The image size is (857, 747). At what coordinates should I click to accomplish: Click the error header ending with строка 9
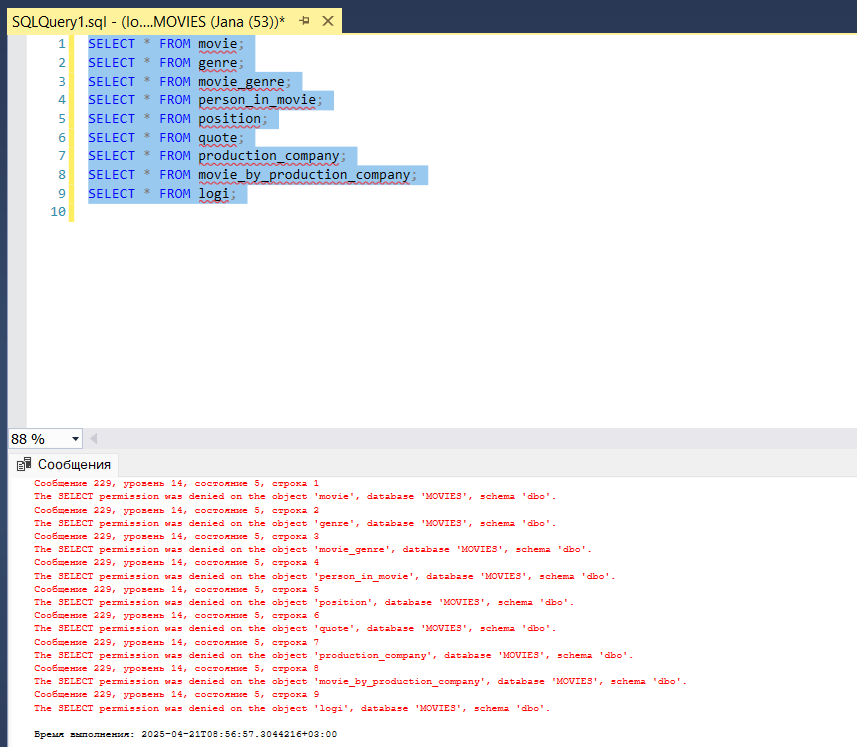[177, 695]
